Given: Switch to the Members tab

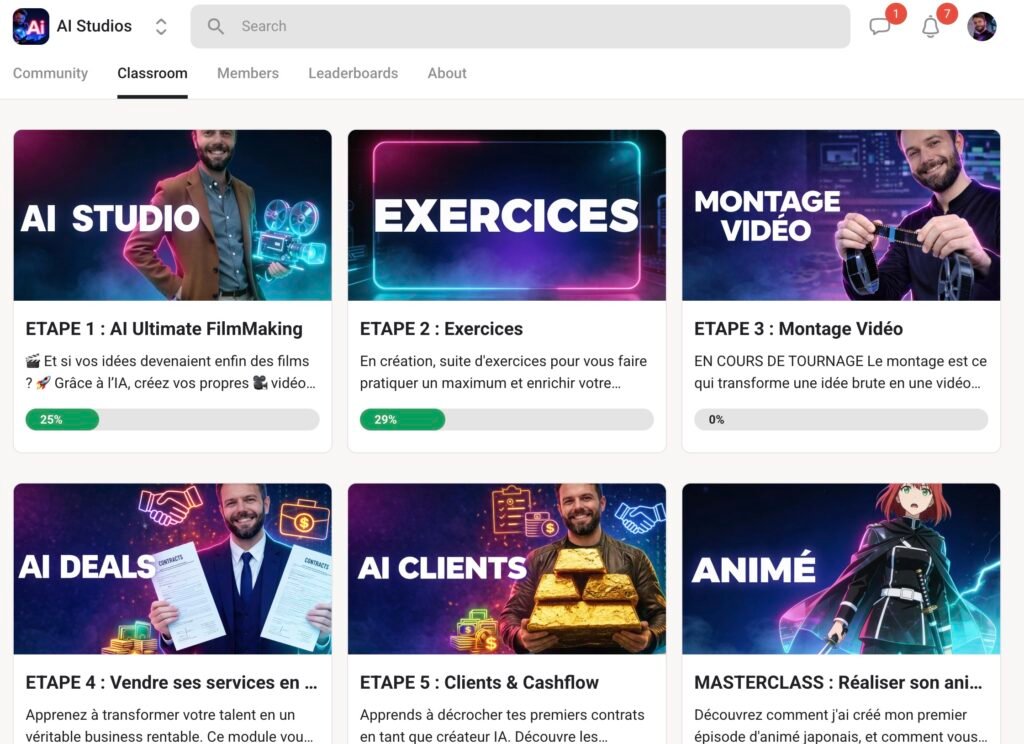Looking at the screenshot, I should pyautogui.click(x=248, y=73).
